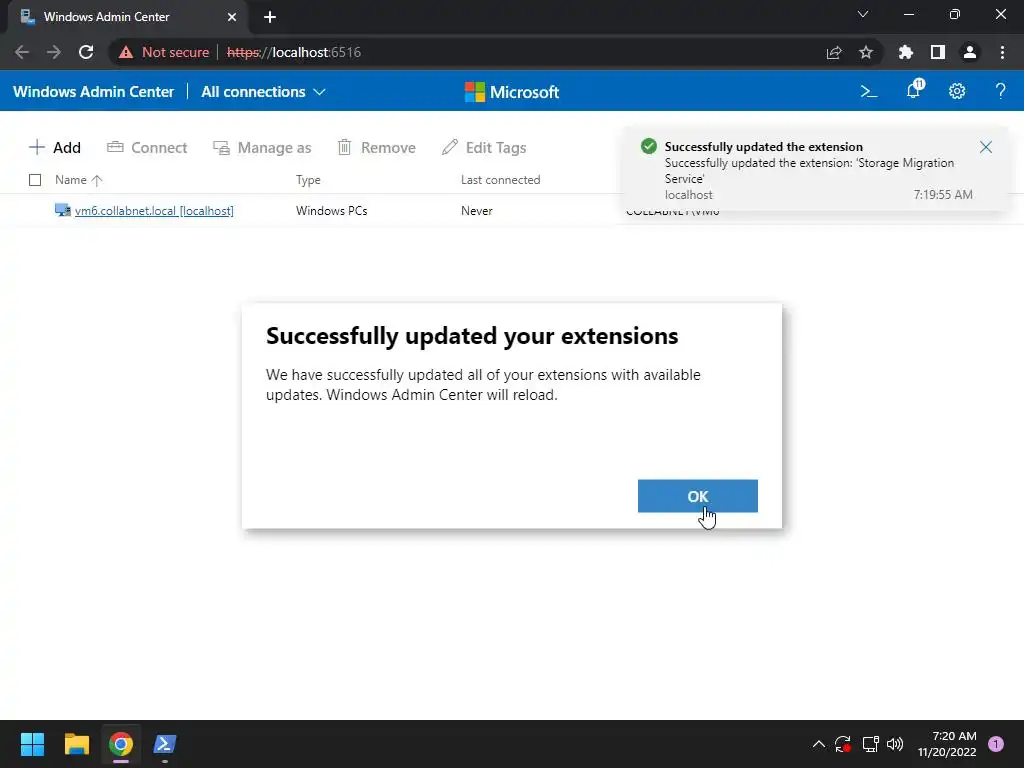Open the Chrome extensions puzzle icon
The height and width of the screenshot is (768, 1024).
(x=905, y=52)
